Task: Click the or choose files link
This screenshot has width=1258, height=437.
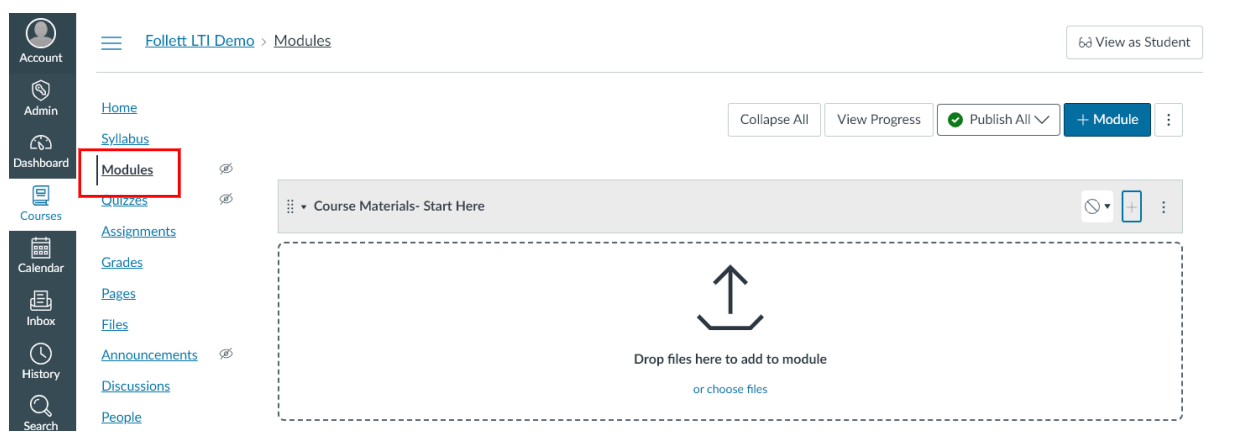Action: click(x=730, y=389)
